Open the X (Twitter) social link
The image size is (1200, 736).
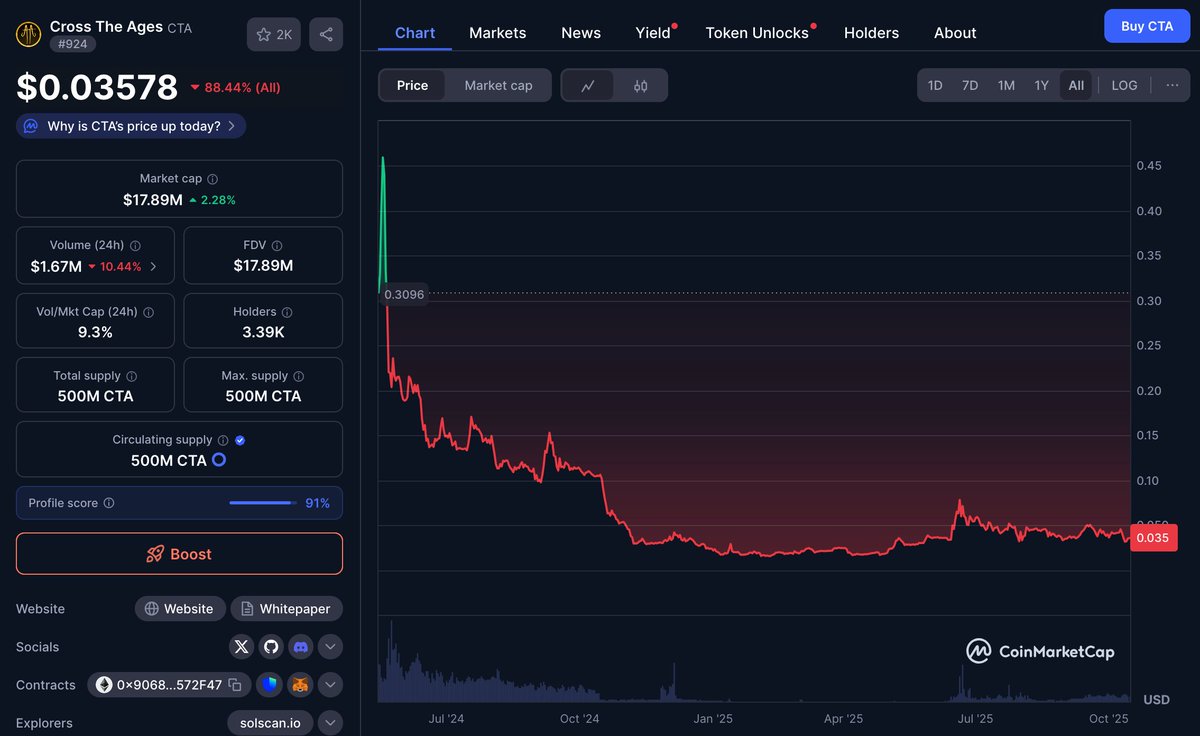point(241,647)
